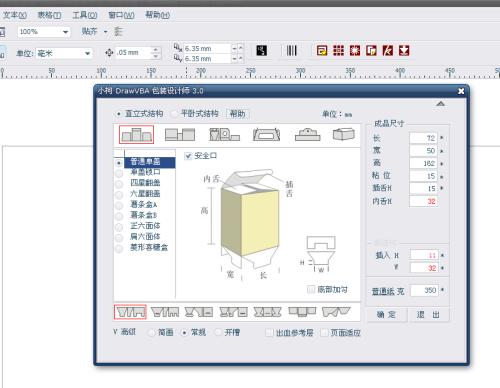500x388 pixels.
Task: Increase the duplicate X 6.35 mm value
Action: pos(240,48)
